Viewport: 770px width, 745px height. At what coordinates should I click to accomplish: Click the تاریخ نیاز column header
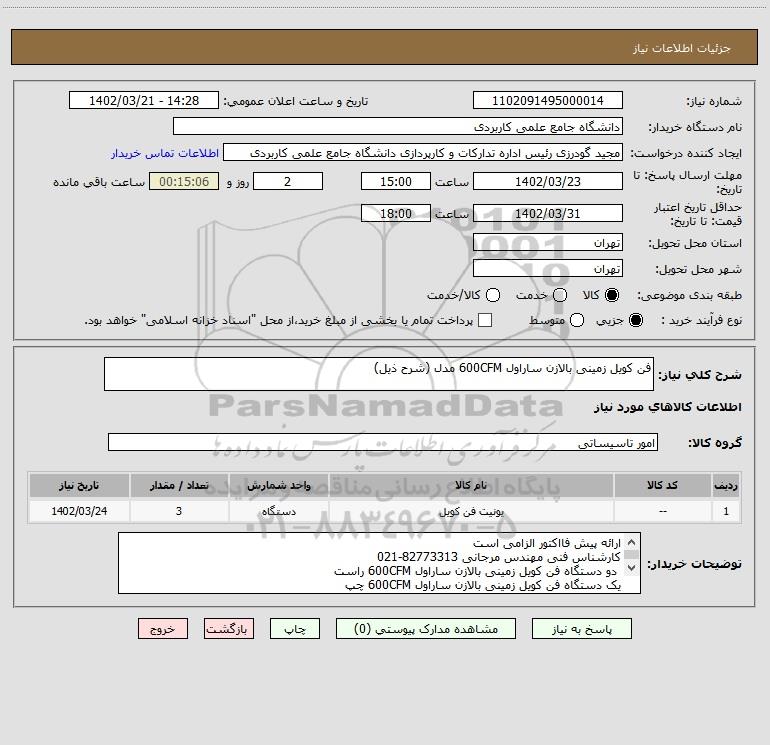[x=79, y=486]
